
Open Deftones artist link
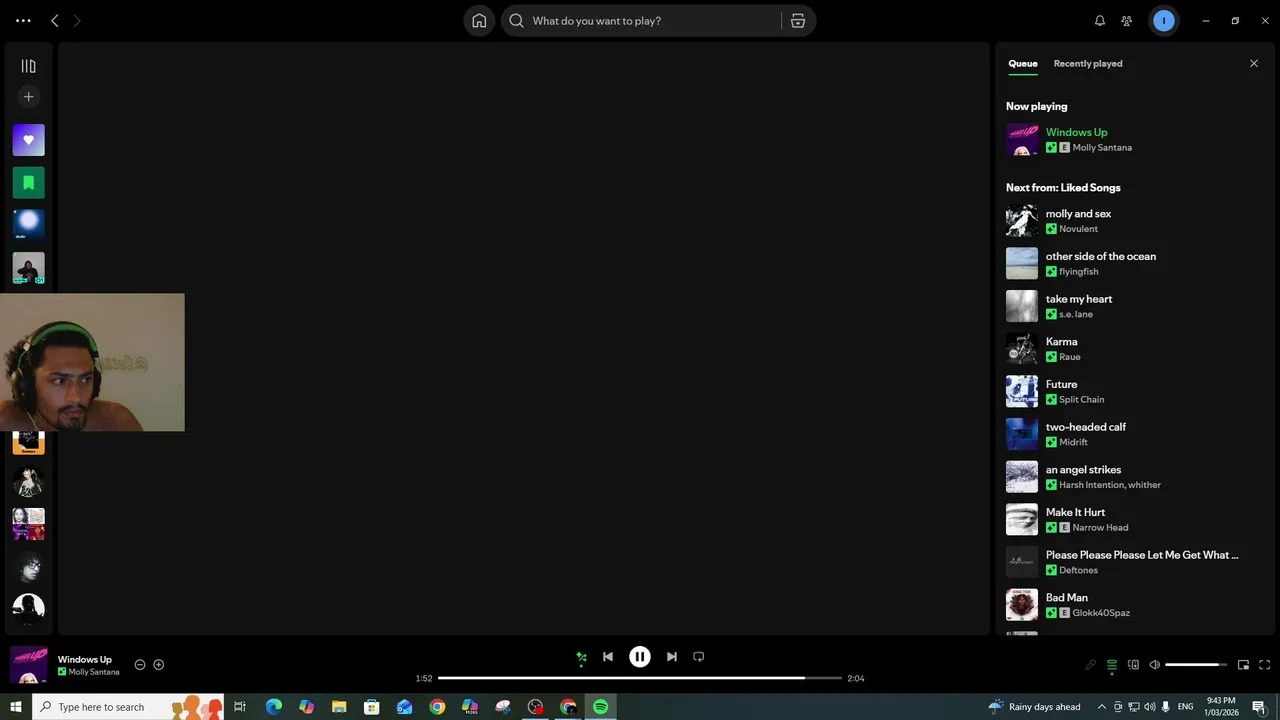coord(1078,570)
